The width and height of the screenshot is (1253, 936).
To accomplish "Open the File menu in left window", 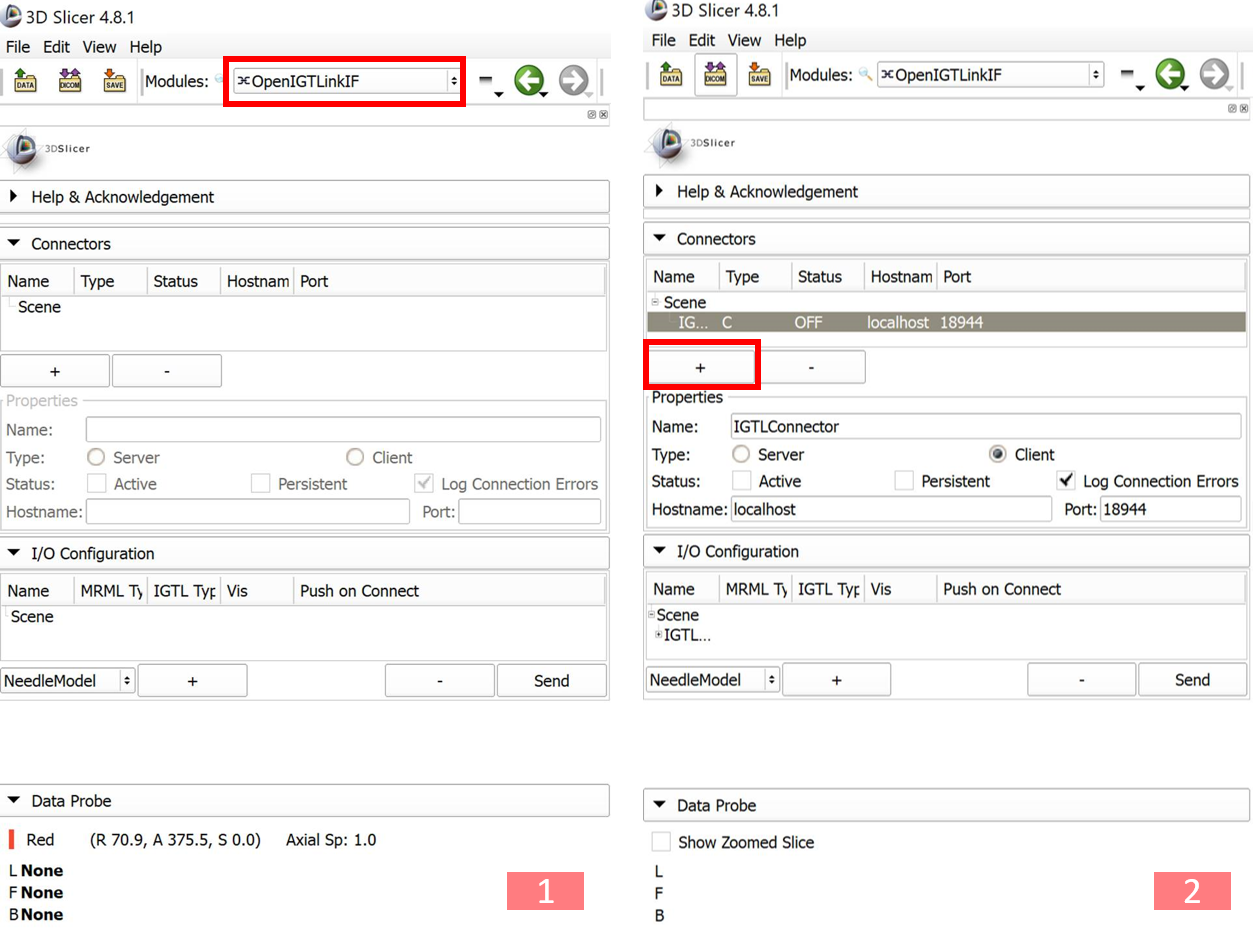I will (x=18, y=47).
